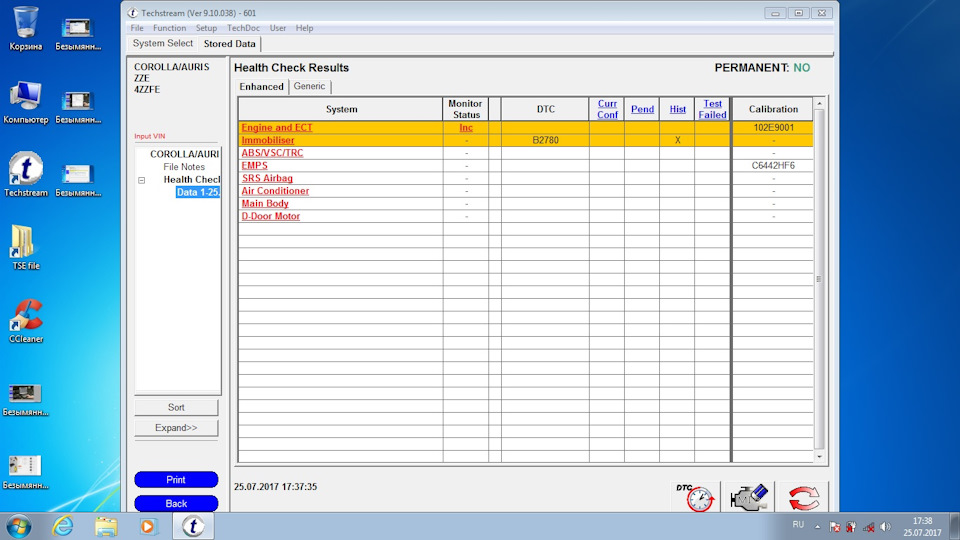Screen dimensions: 960x540
Task: Open the Help menu
Action: tap(304, 28)
